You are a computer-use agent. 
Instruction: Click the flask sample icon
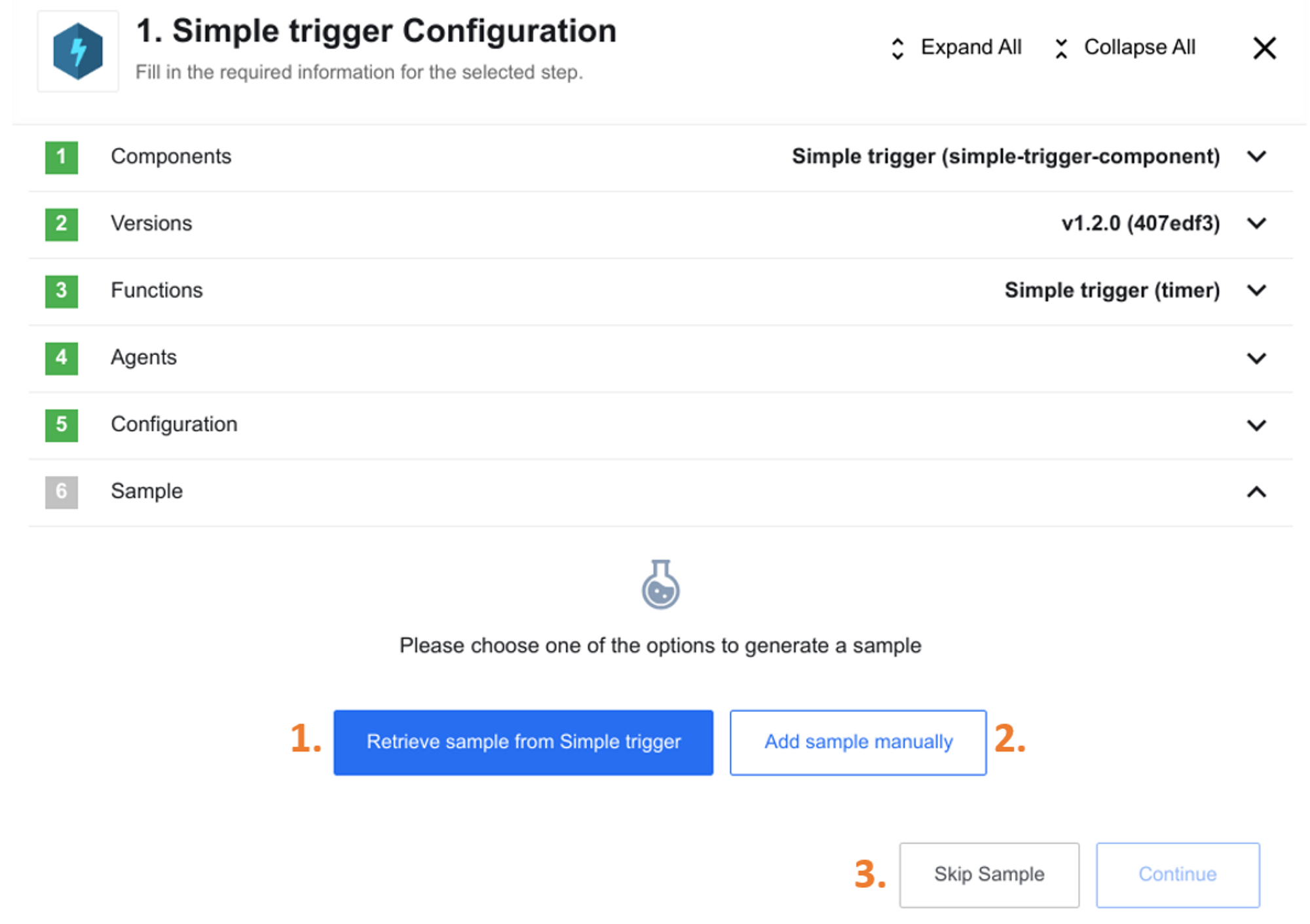coord(660,585)
